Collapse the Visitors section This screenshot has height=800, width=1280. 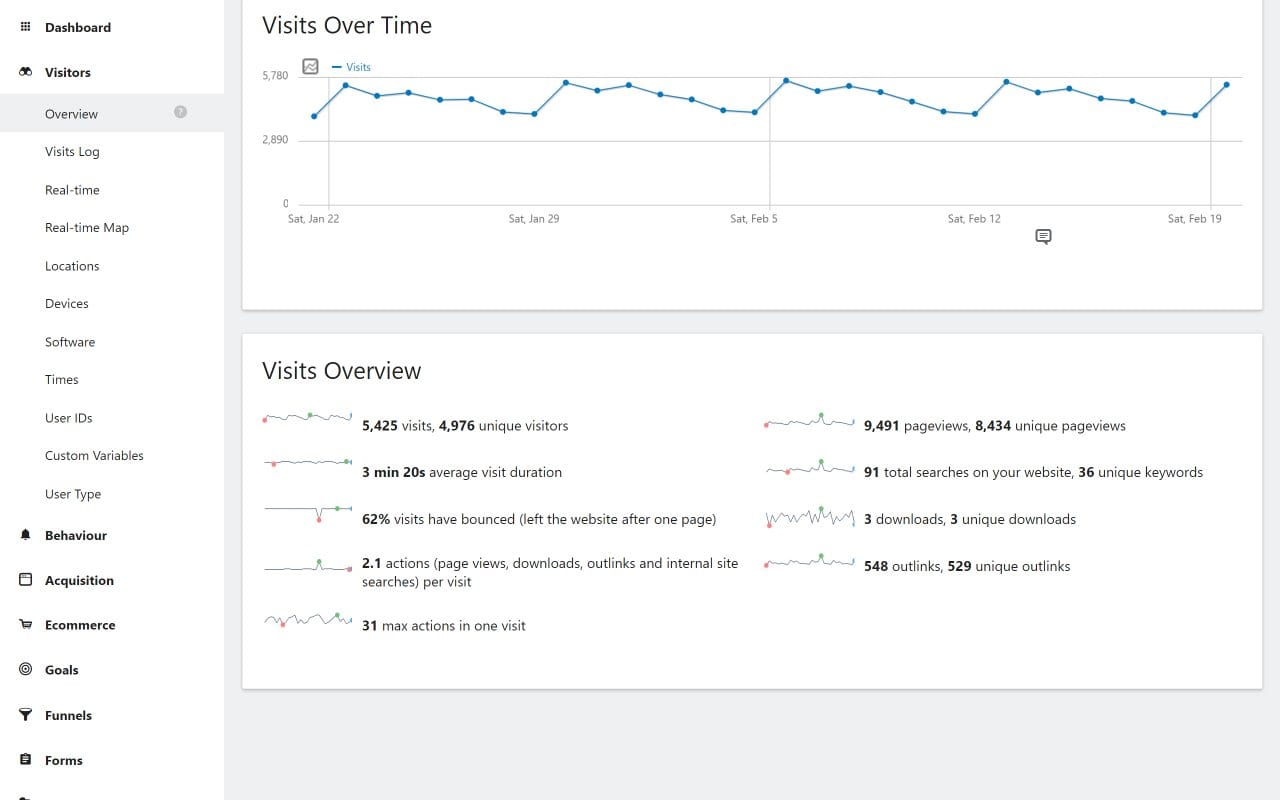pyautogui.click(x=67, y=72)
